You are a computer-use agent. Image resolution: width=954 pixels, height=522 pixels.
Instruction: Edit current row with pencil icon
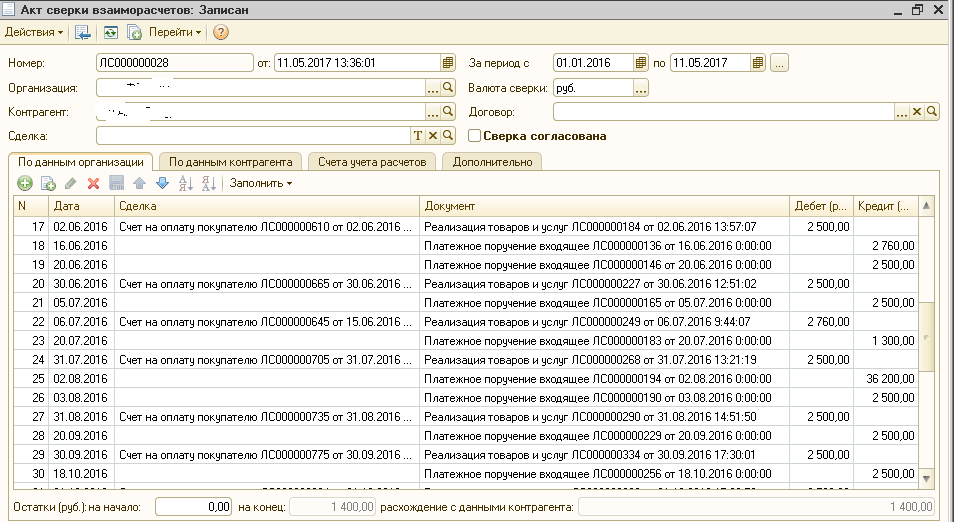point(71,183)
